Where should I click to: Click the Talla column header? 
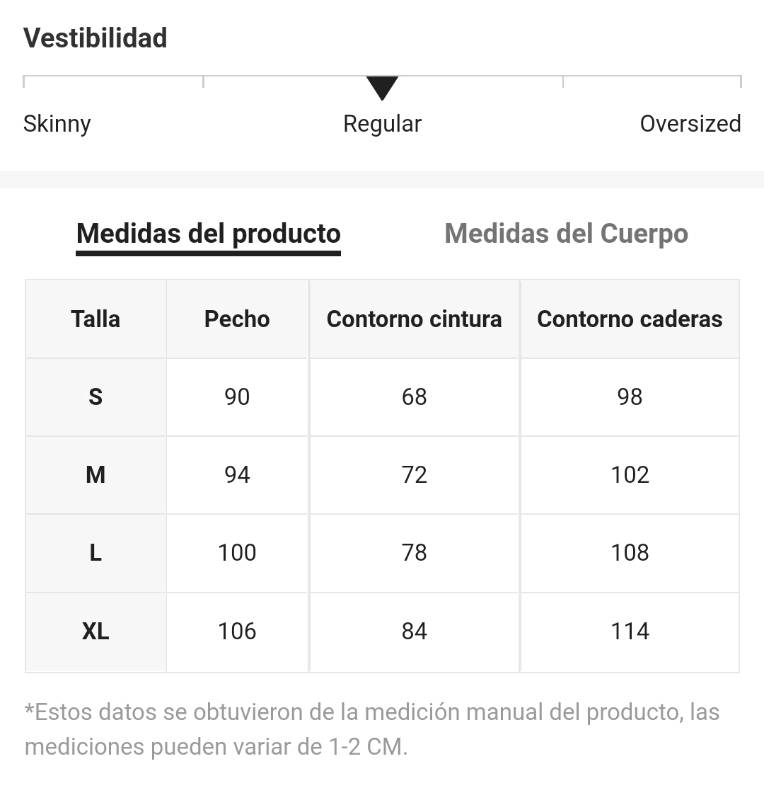(x=96, y=319)
